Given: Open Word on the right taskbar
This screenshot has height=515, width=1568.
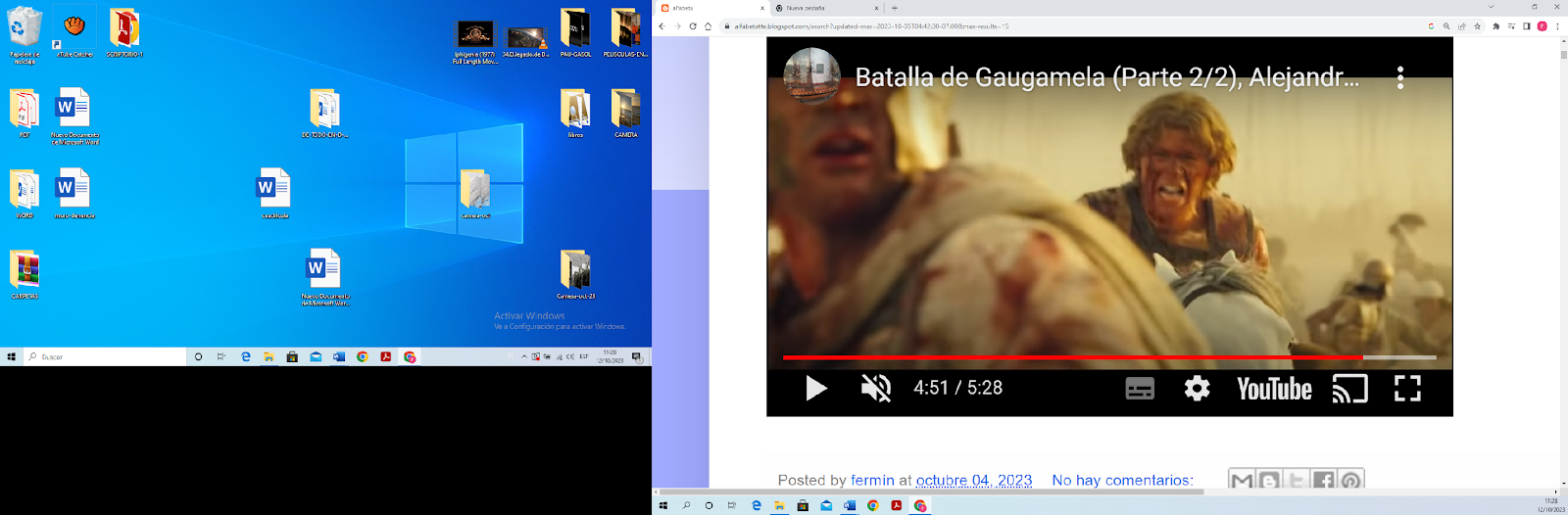Looking at the screenshot, I should (x=850, y=506).
